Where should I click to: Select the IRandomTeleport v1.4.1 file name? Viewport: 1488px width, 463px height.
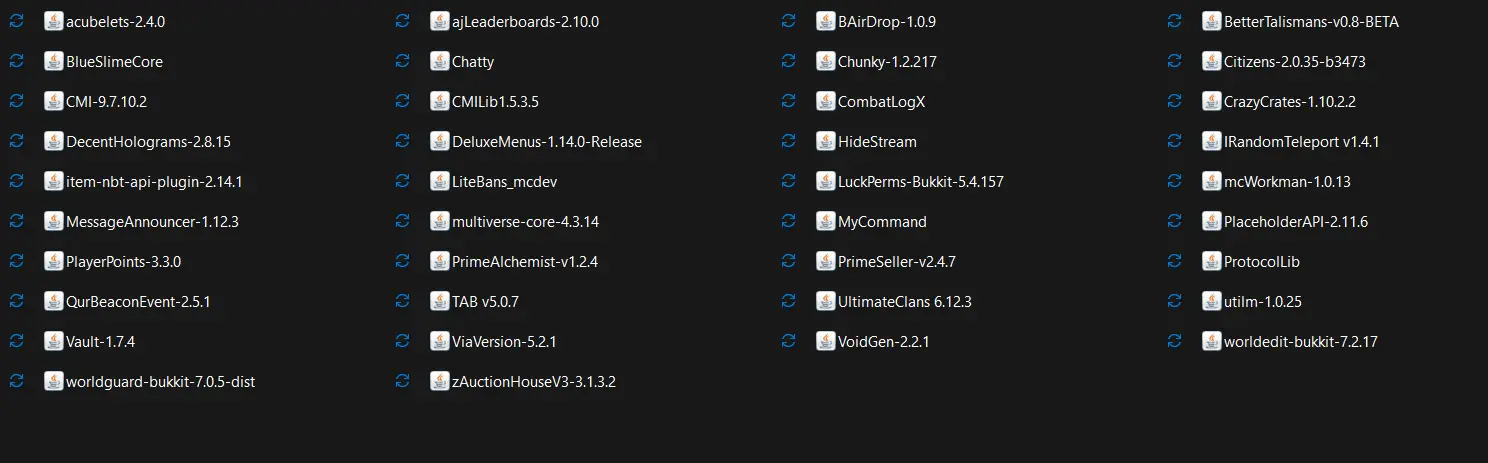tap(1302, 141)
